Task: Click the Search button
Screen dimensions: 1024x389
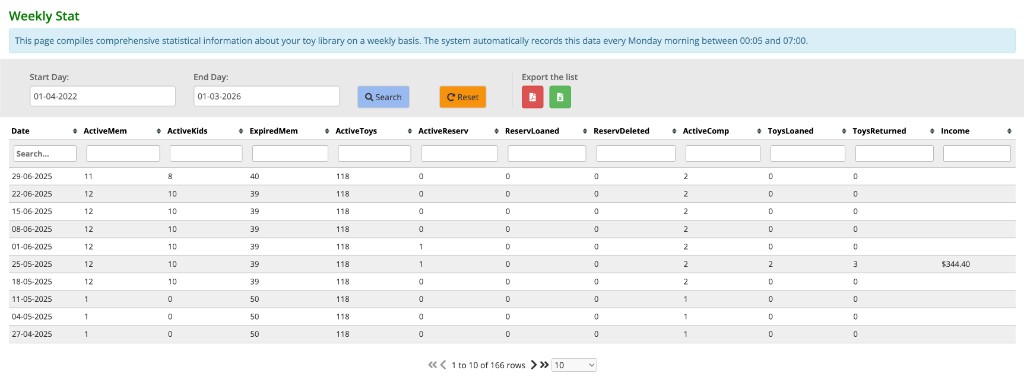Action: coord(383,97)
